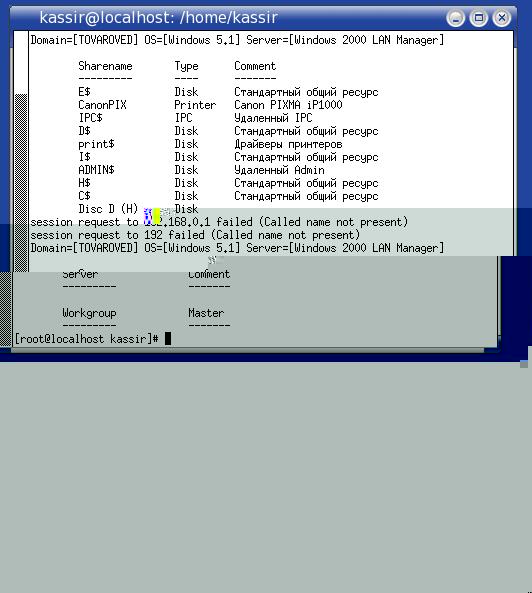Click the terminal's left vertical scrollbar thumb
The width and height of the screenshot is (532, 593).
(x=21, y=183)
